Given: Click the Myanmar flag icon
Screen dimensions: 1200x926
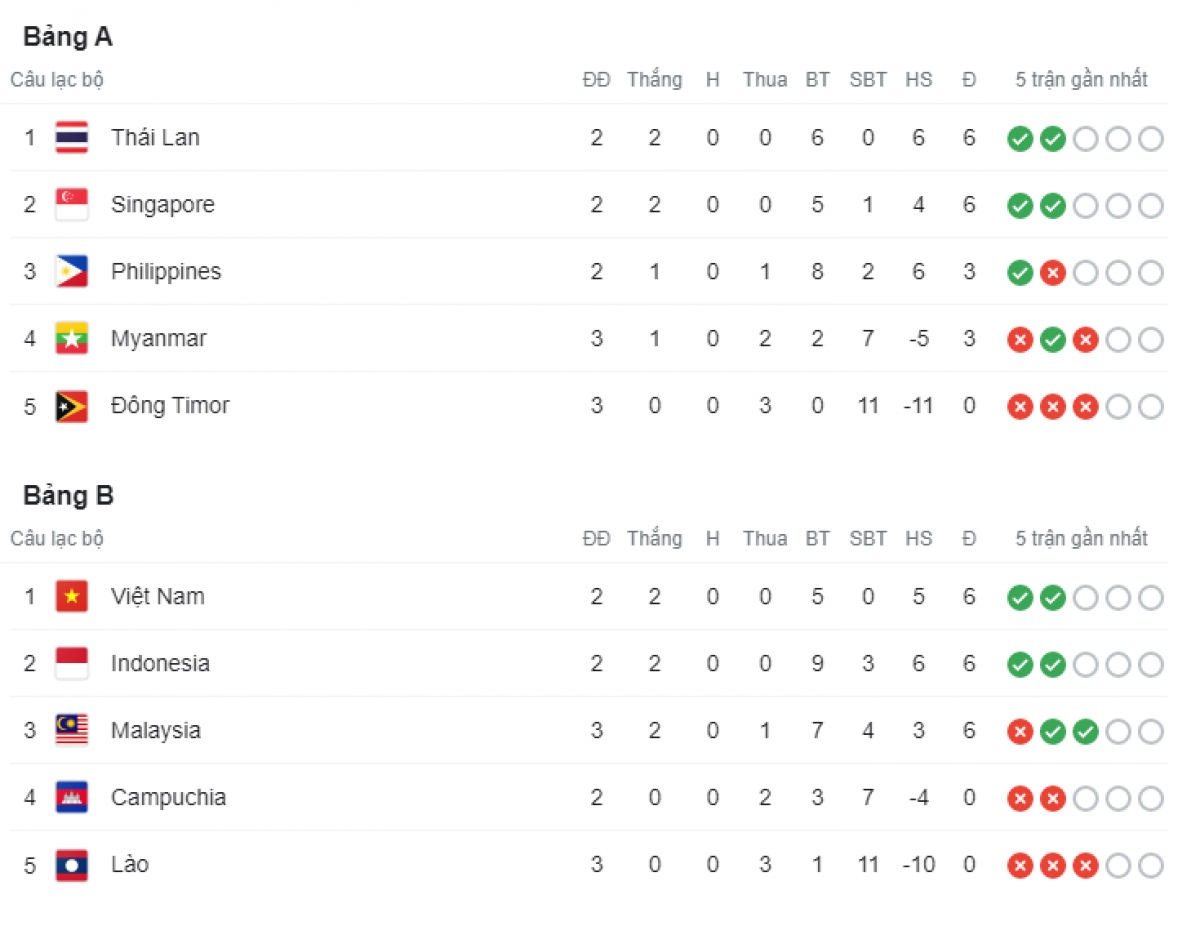Looking at the screenshot, I should [x=72, y=339].
